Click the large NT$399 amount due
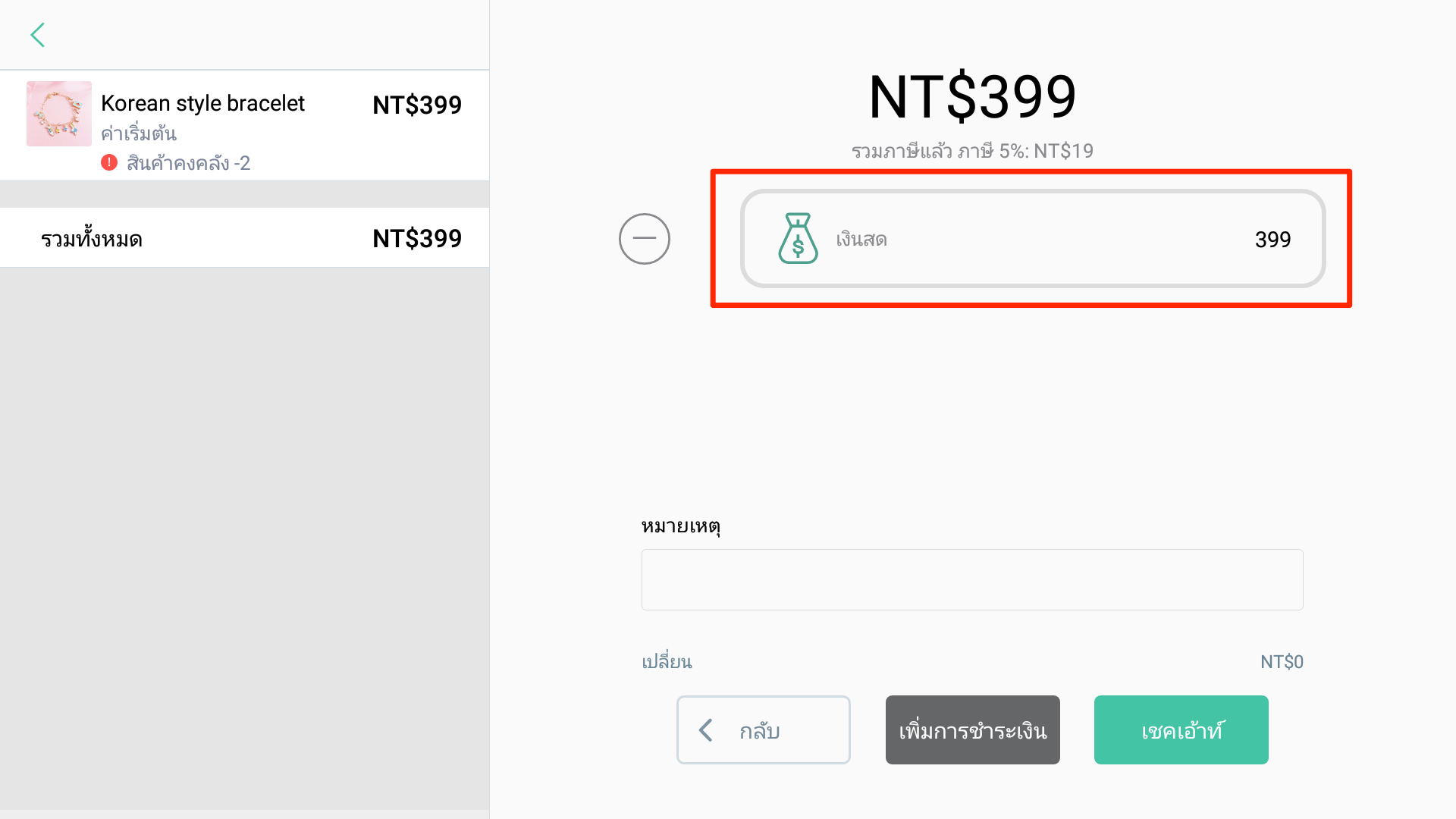Image resolution: width=1456 pixels, height=819 pixels. click(972, 97)
